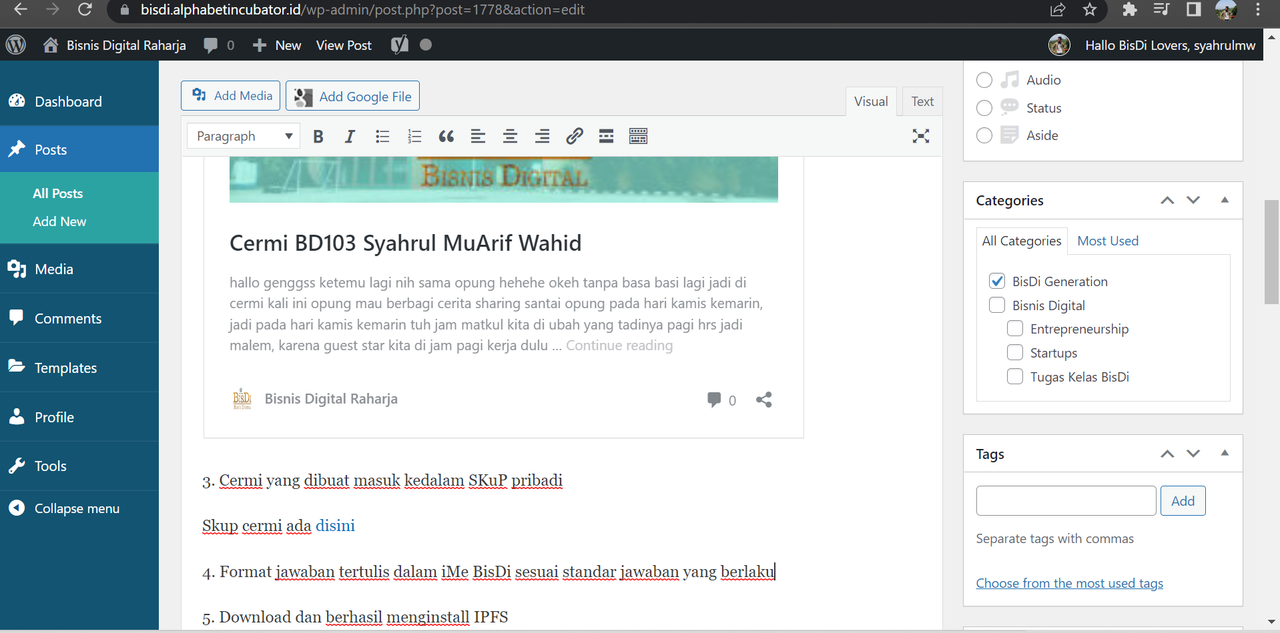Focus the Tags input field
1280x633 pixels.
click(1066, 501)
